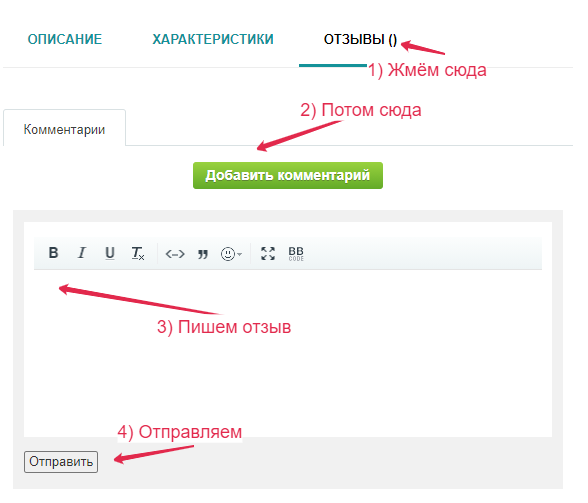The height and width of the screenshot is (503, 588).
Task: Open the ОПИСАНИЕ tab
Action: 65,39
